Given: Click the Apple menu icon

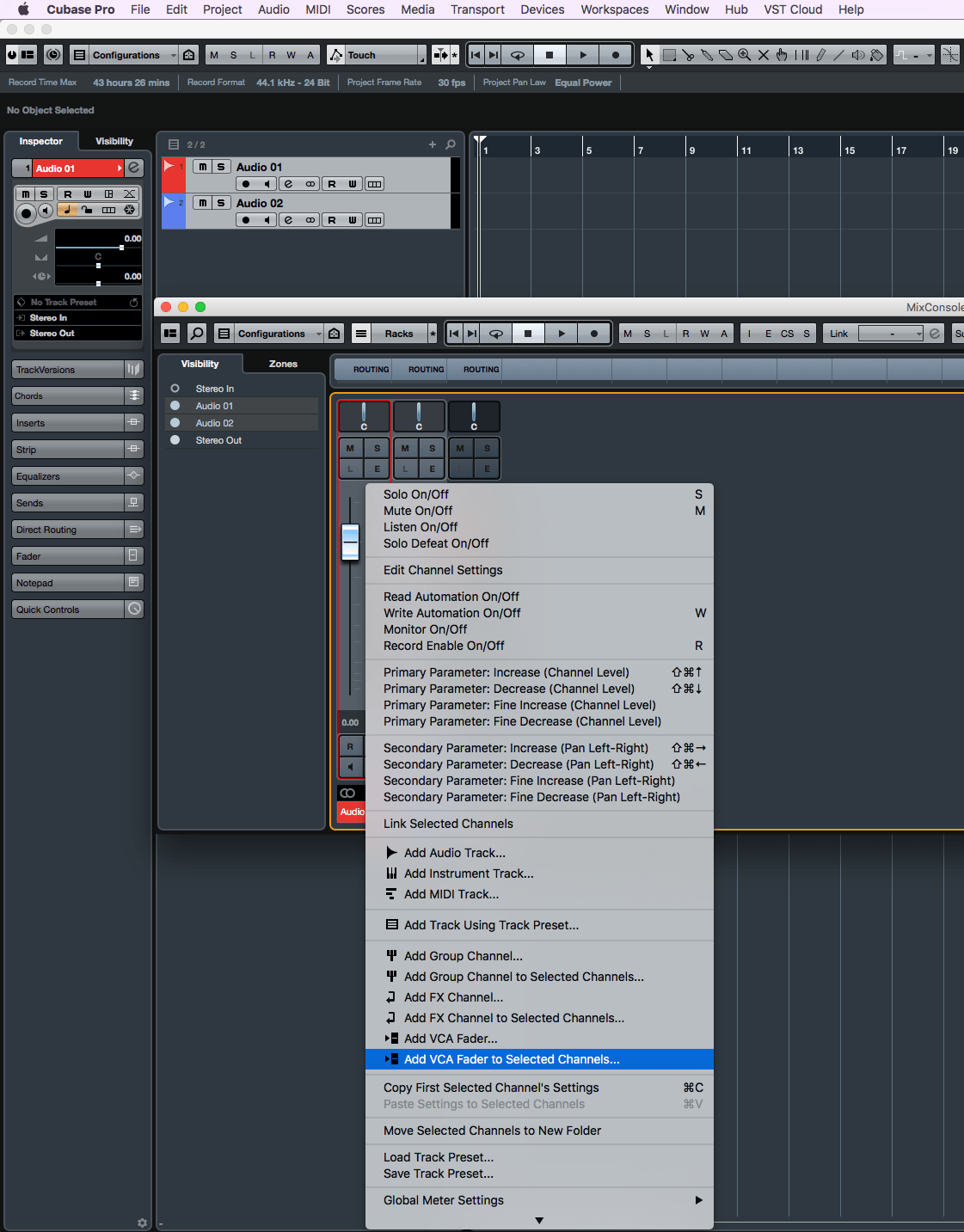Looking at the screenshot, I should click(x=23, y=9).
